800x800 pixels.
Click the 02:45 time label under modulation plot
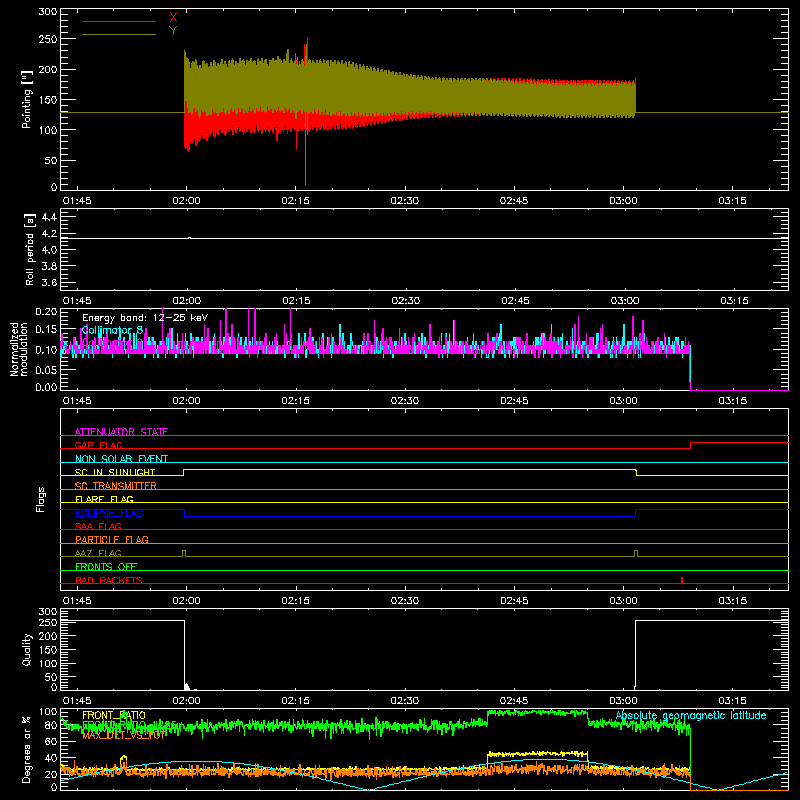(x=514, y=401)
